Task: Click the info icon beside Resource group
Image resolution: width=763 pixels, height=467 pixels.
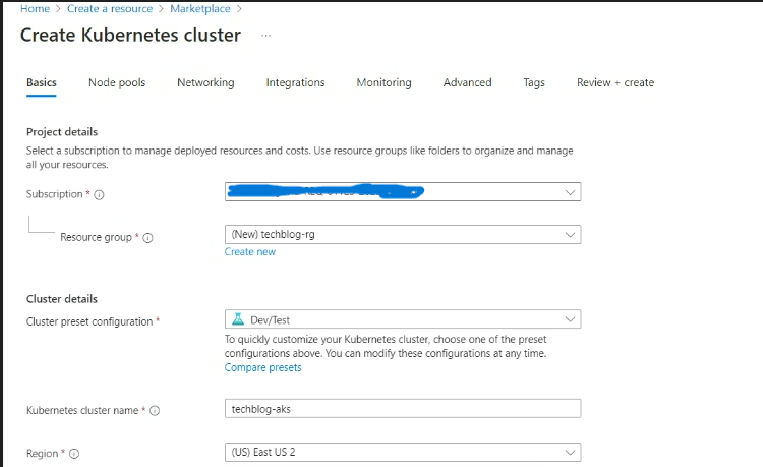Action: pos(148,238)
